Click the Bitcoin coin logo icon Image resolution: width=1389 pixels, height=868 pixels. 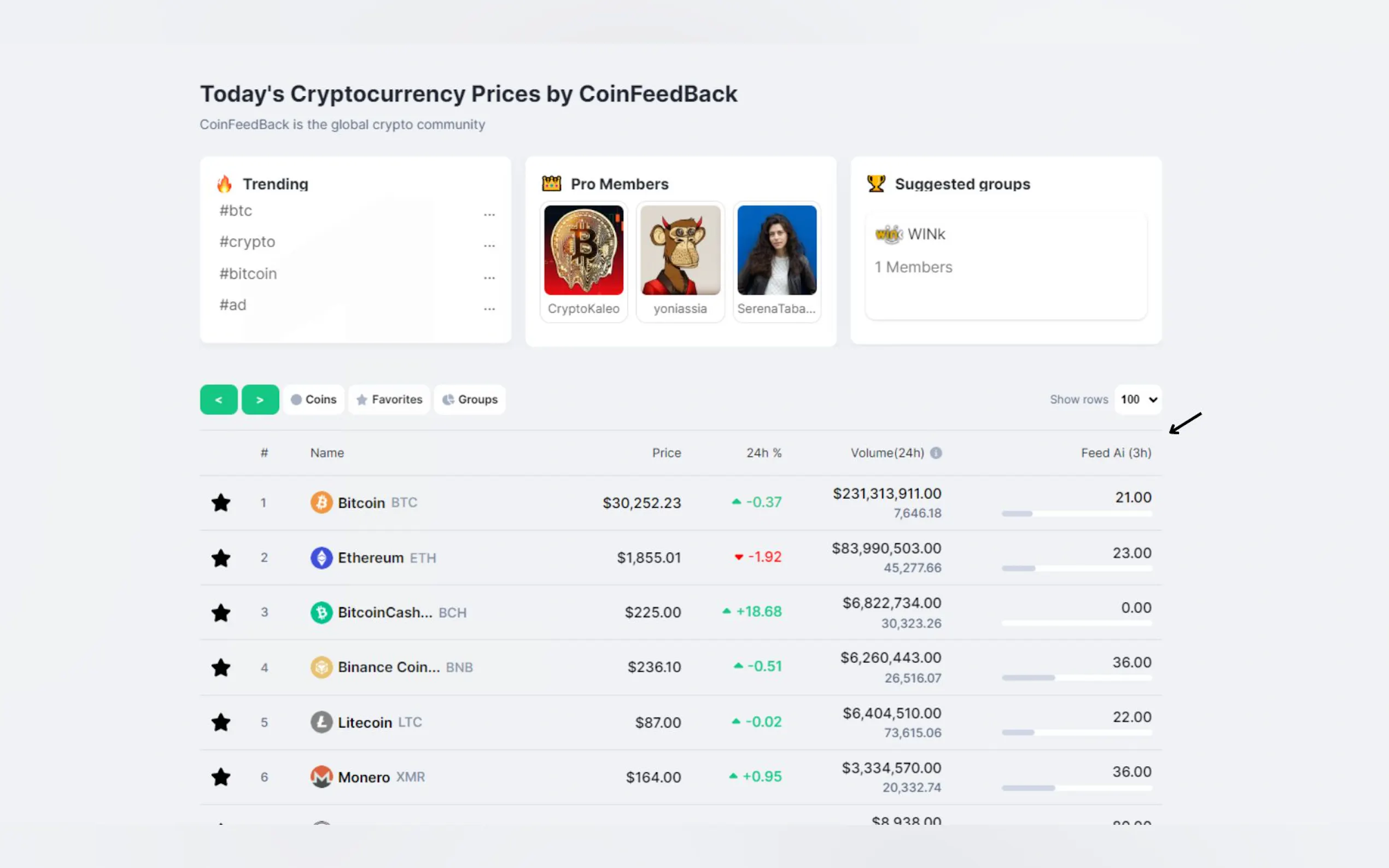click(x=322, y=502)
